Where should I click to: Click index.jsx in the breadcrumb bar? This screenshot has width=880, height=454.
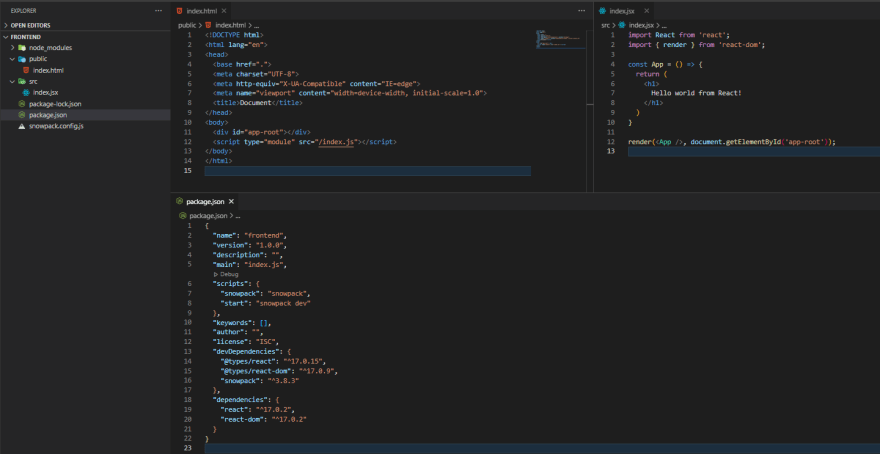(641, 25)
